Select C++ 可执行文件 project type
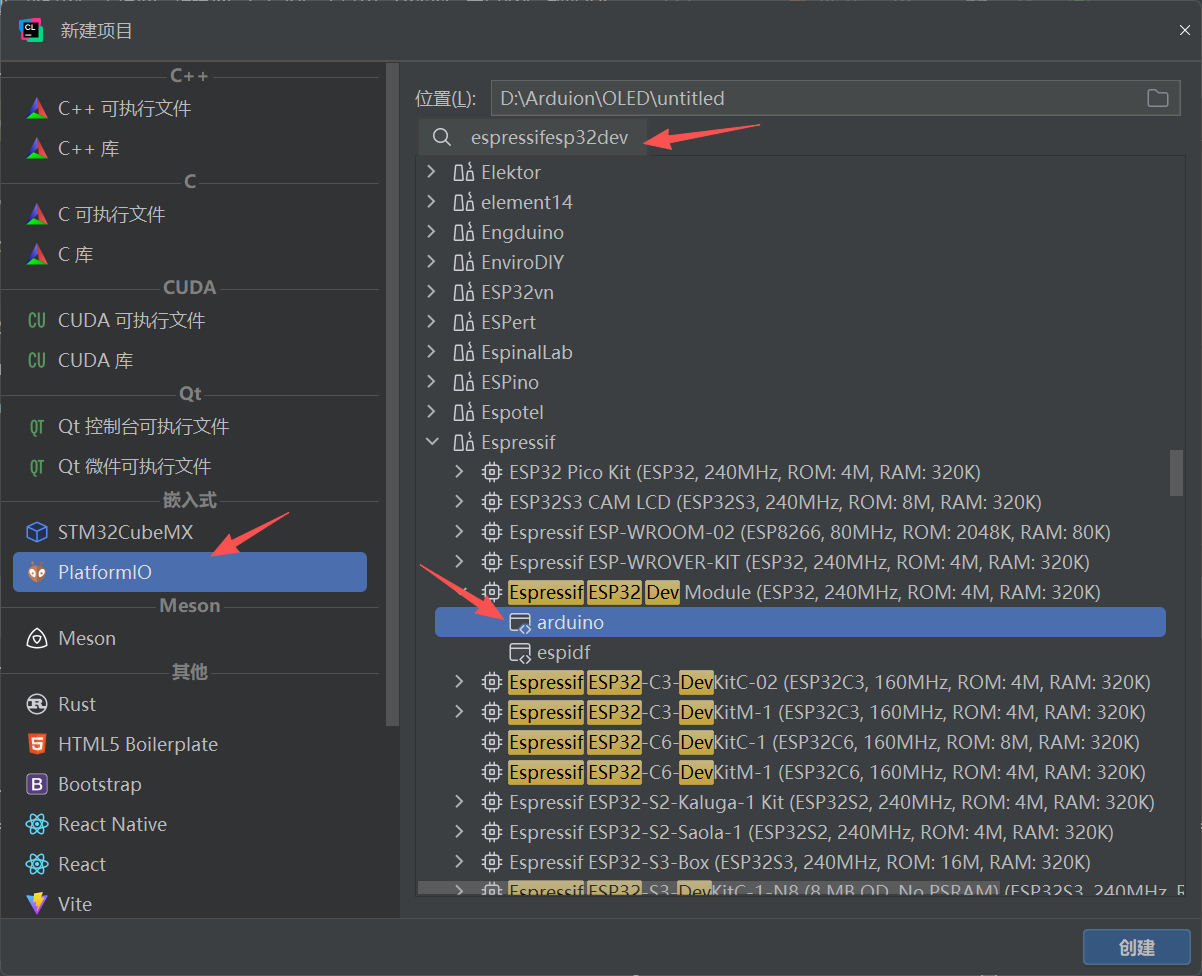This screenshot has width=1202, height=976. click(x=190, y=108)
